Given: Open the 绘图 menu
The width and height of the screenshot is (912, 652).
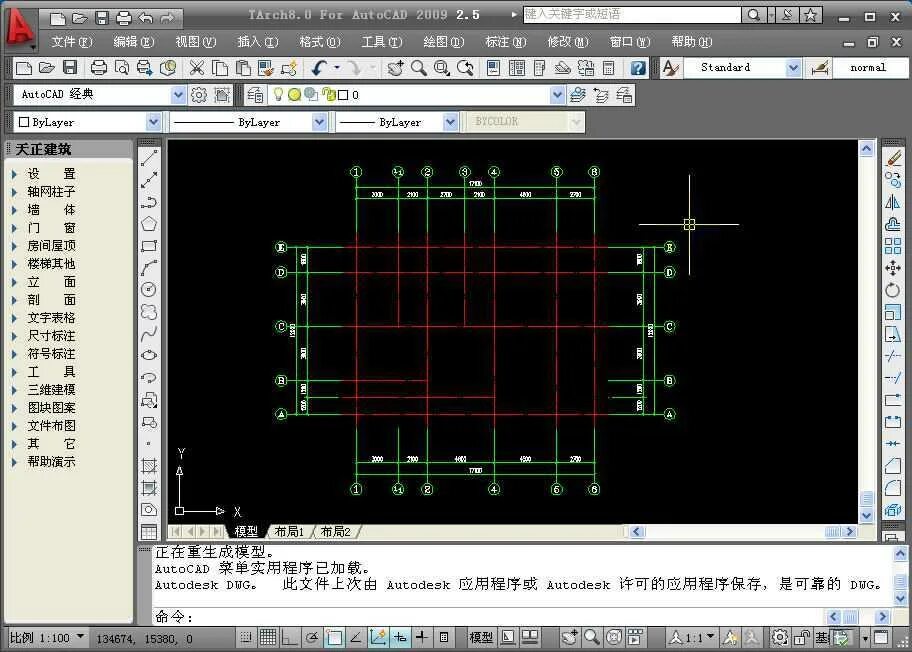Looking at the screenshot, I should click(x=443, y=42).
